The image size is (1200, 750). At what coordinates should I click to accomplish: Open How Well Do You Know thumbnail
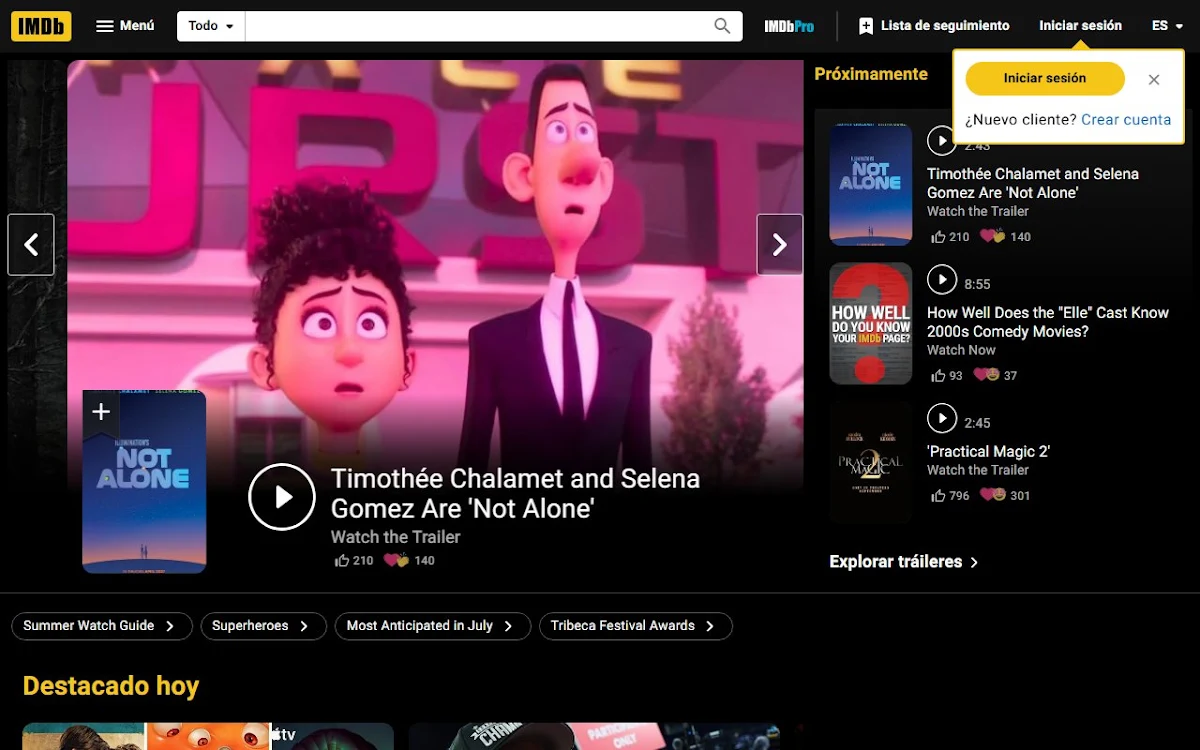point(871,324)
